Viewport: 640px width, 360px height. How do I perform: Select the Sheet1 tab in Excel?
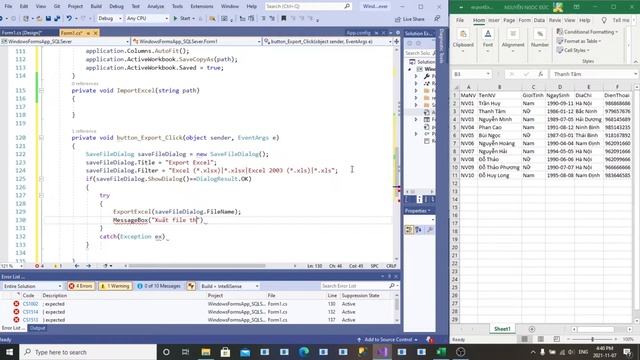point(502,329)
